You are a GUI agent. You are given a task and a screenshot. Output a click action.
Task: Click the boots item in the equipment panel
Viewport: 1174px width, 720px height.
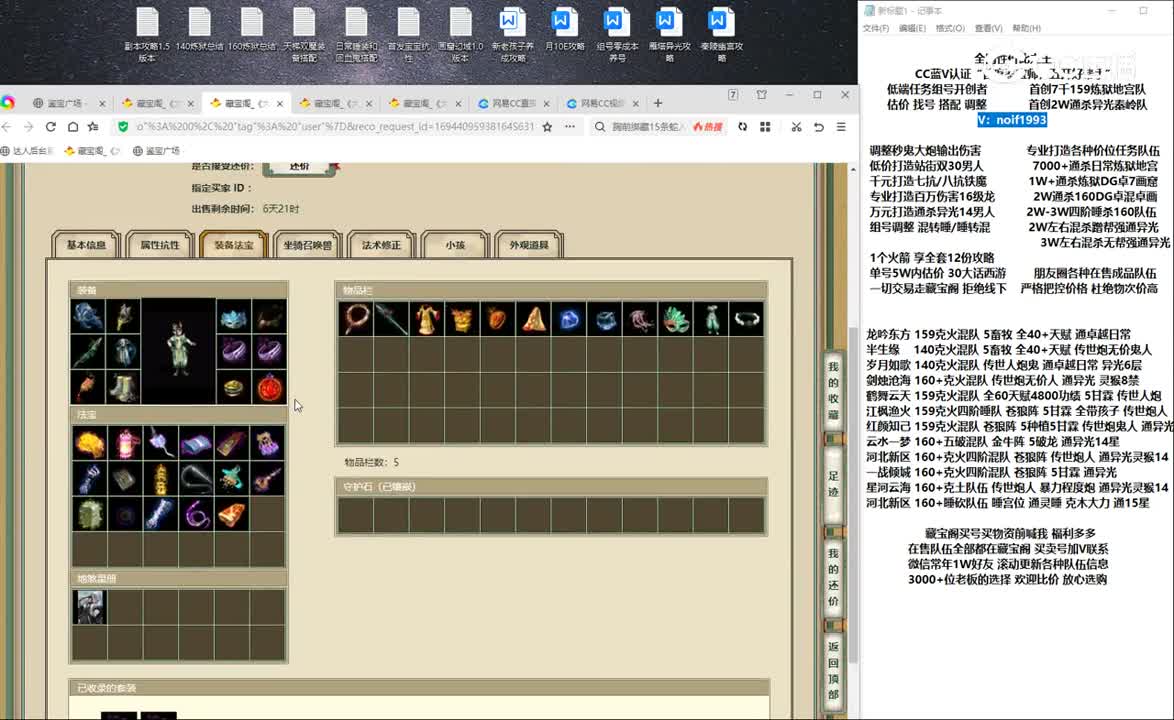pyautogui.click(x=124, y=388)
